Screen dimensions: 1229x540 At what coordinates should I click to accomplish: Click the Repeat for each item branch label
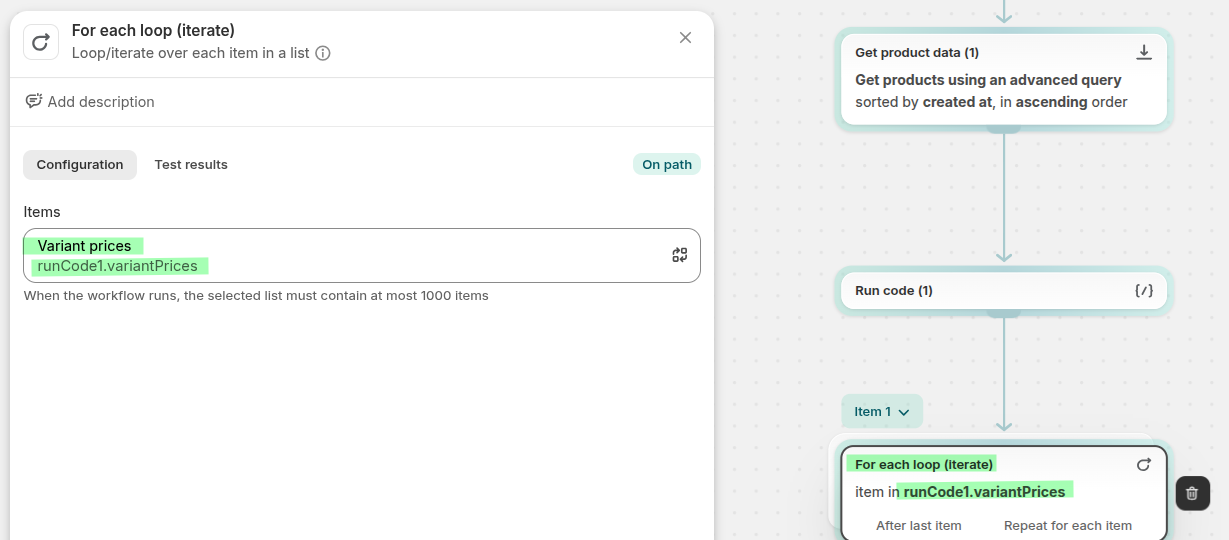[x=1067, y=526]
